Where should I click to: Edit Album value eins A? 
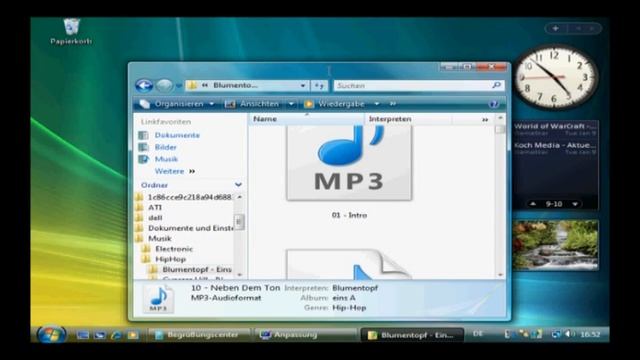click(x=344, y=298)
